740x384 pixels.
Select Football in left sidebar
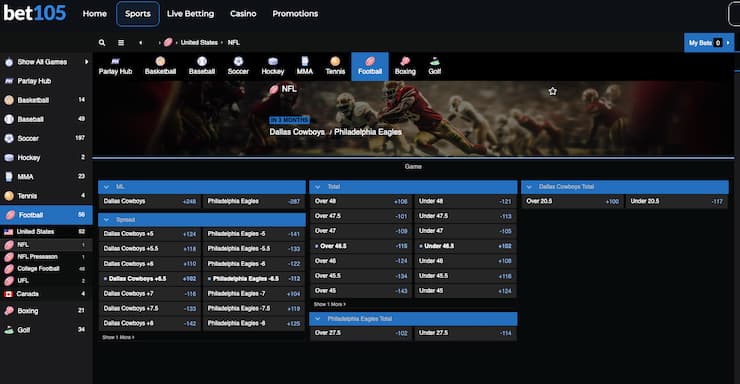[46, 215]
